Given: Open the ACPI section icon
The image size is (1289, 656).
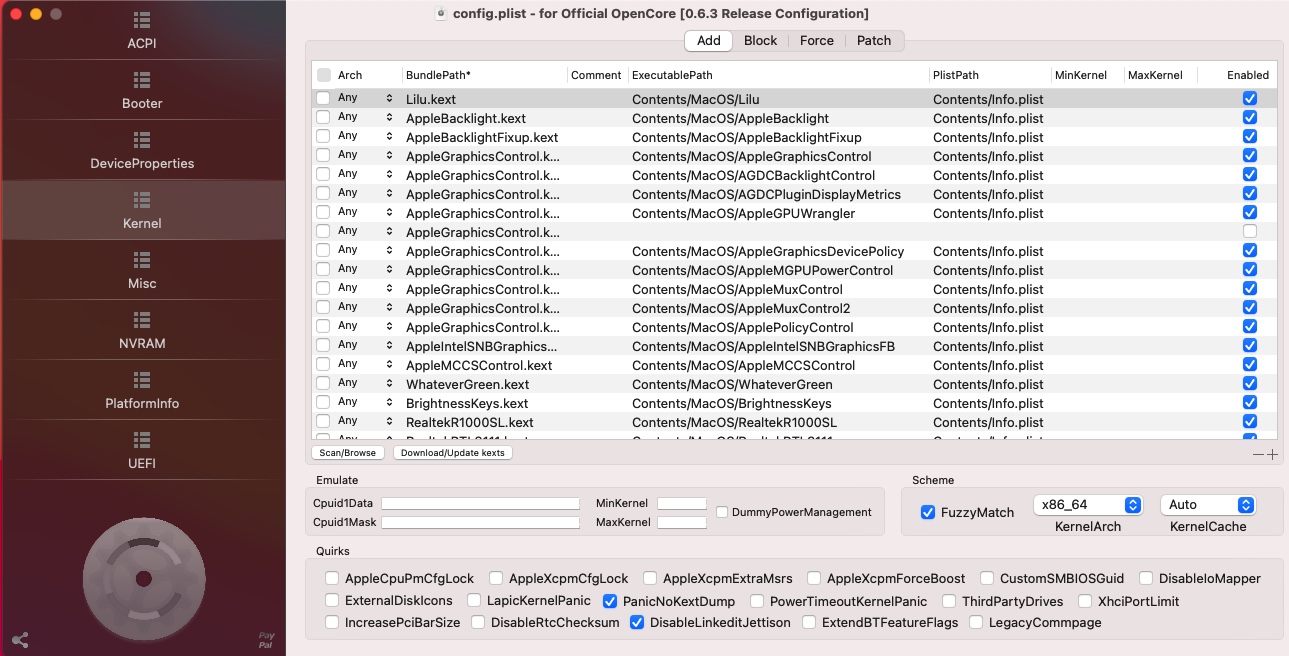Looking at the screenshot, I should 142,20.
